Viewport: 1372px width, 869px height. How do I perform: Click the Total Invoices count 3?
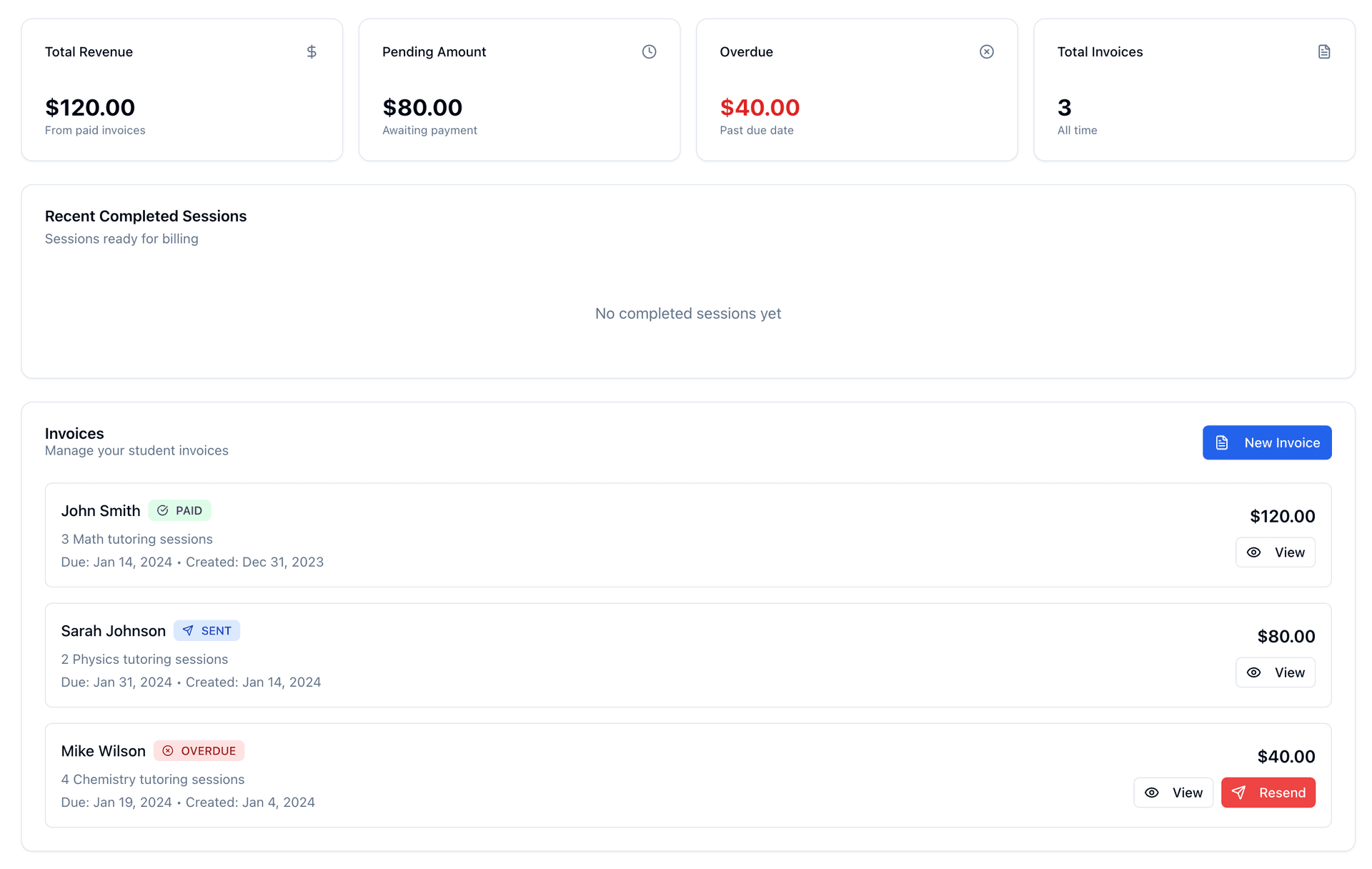click(1064, 107)
